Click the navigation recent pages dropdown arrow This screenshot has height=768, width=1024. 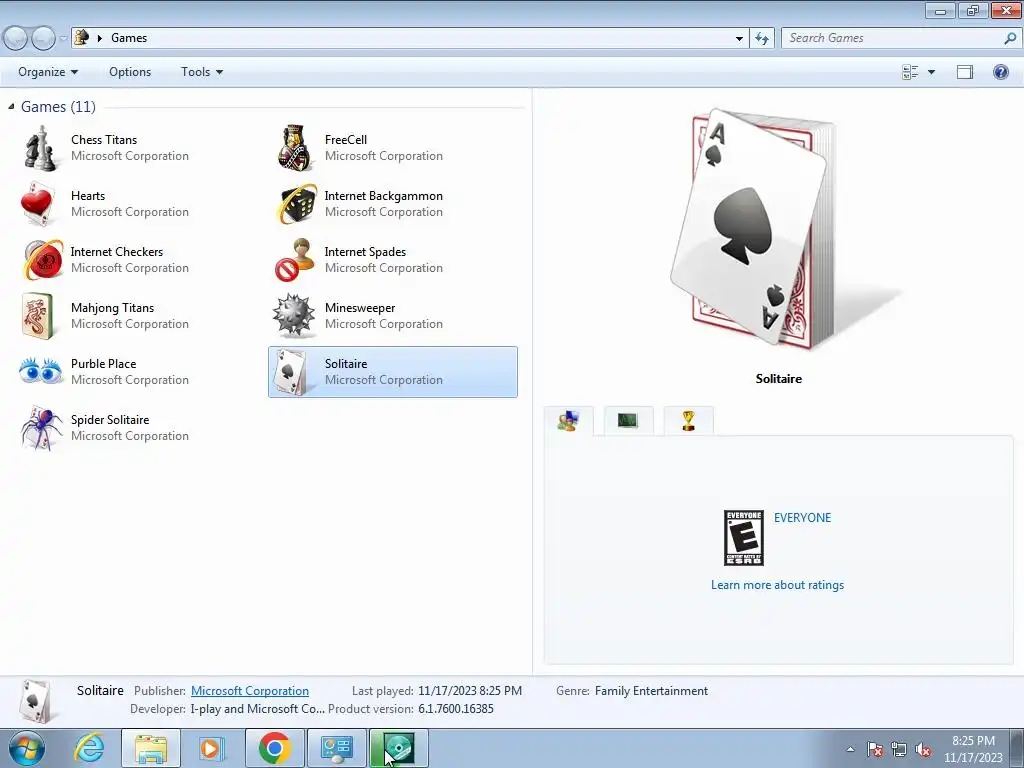pyautogui.click(x=63, y=39)
